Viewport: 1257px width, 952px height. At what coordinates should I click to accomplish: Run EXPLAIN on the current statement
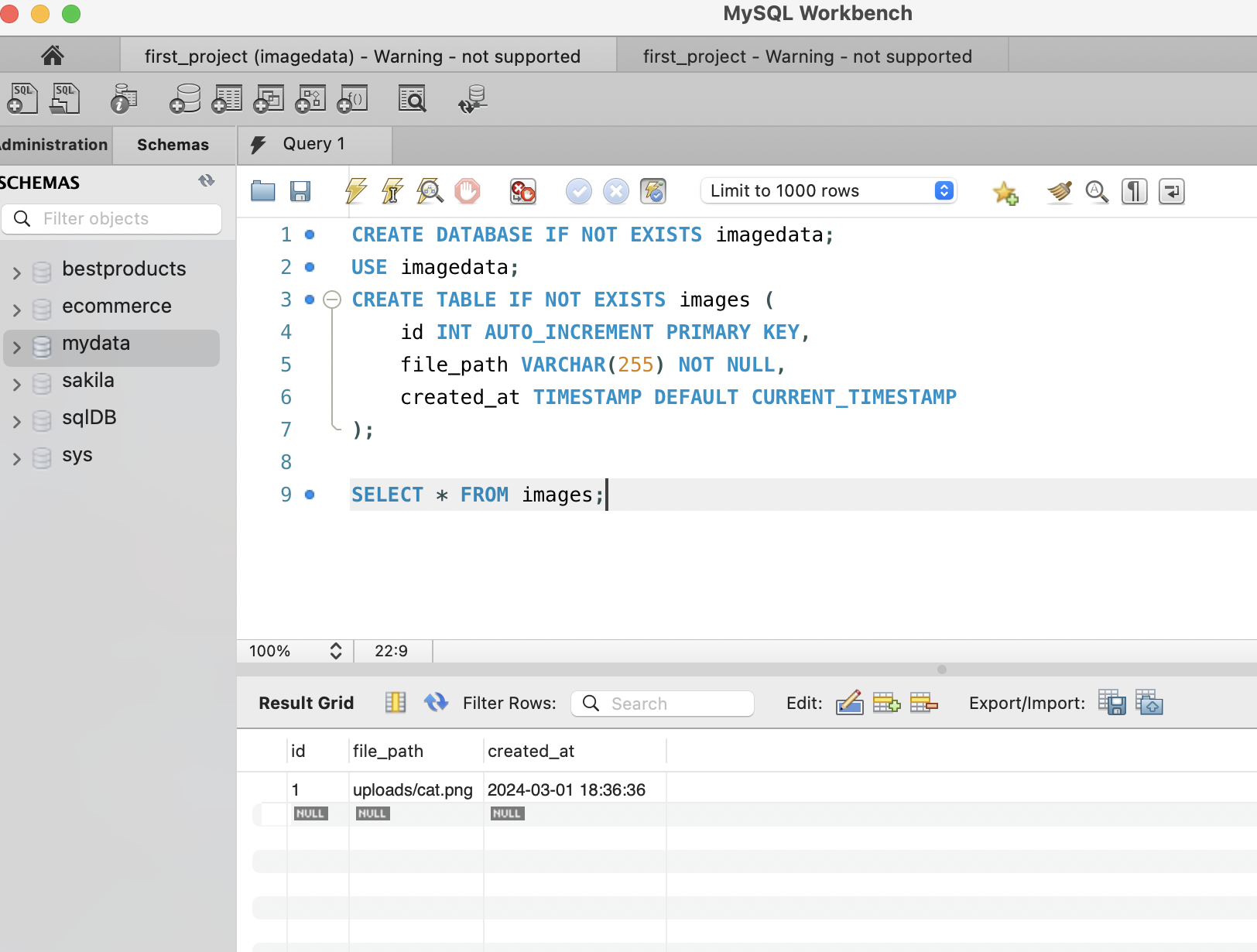(430, 191)
